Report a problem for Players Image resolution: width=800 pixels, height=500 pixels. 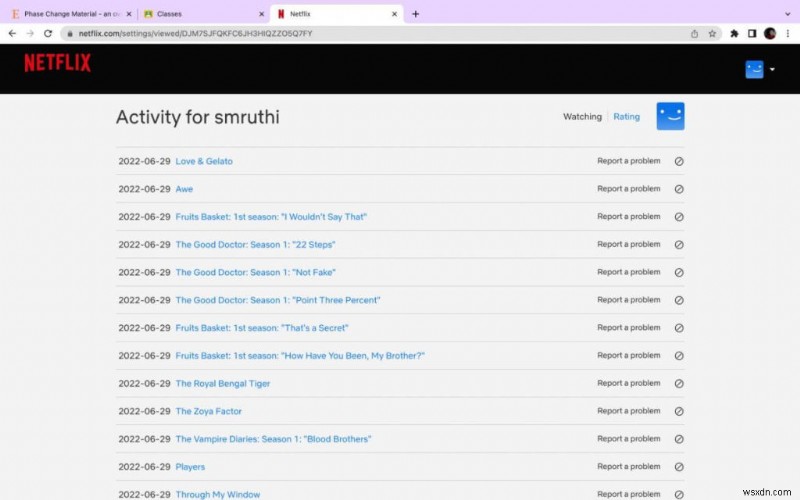click(629, 467)
